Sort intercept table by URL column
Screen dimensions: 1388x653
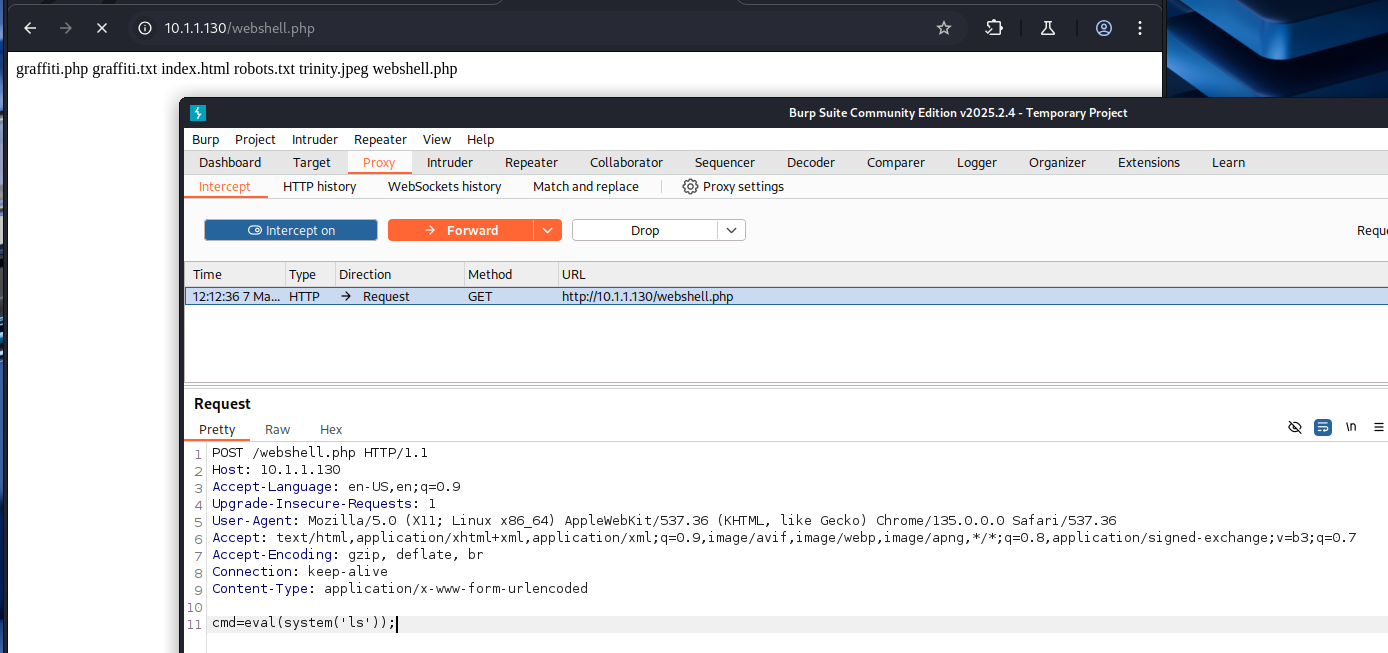(x=973, y=274)
